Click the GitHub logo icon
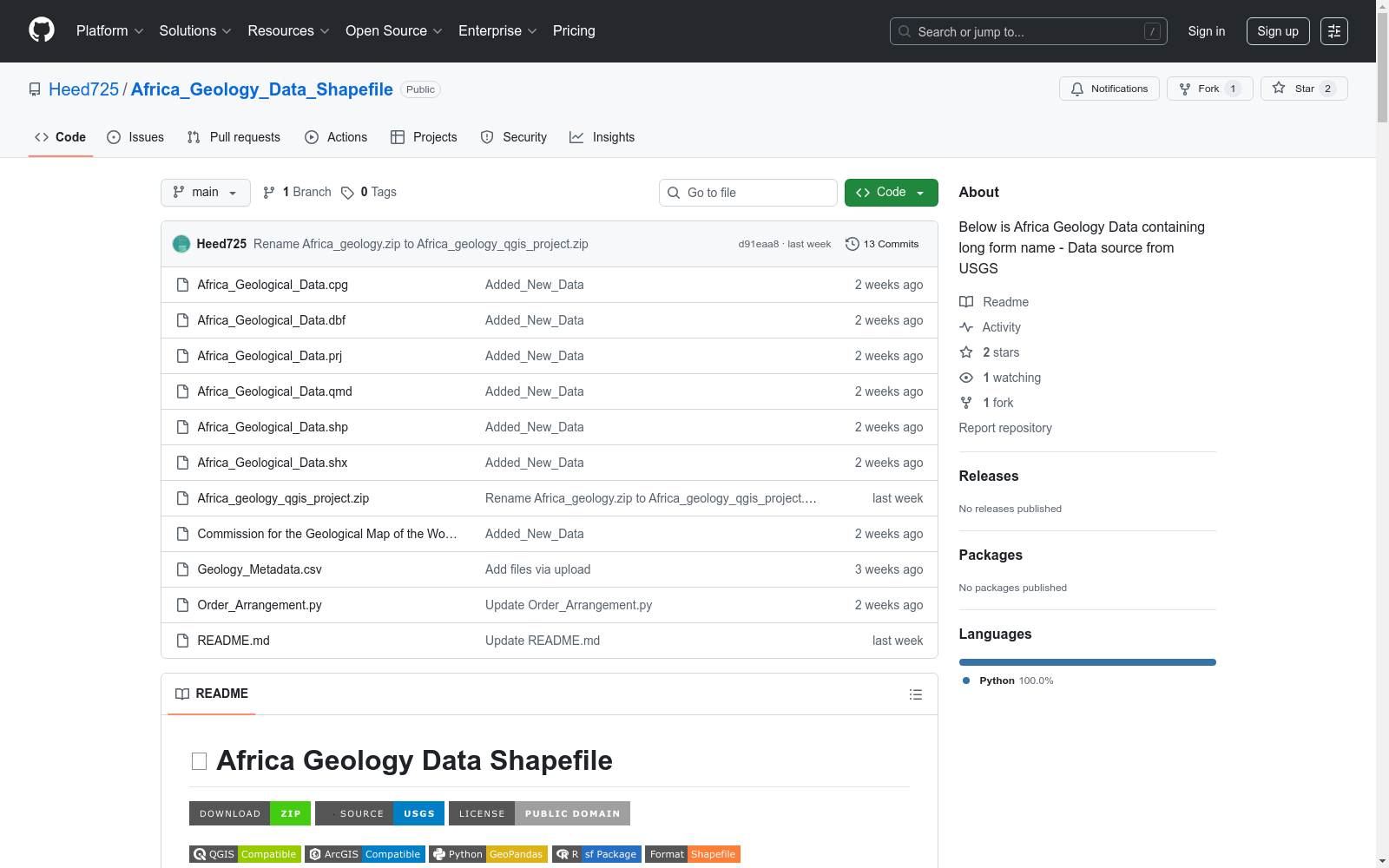The image size is (1389, 868). click(x=42, y=30)
